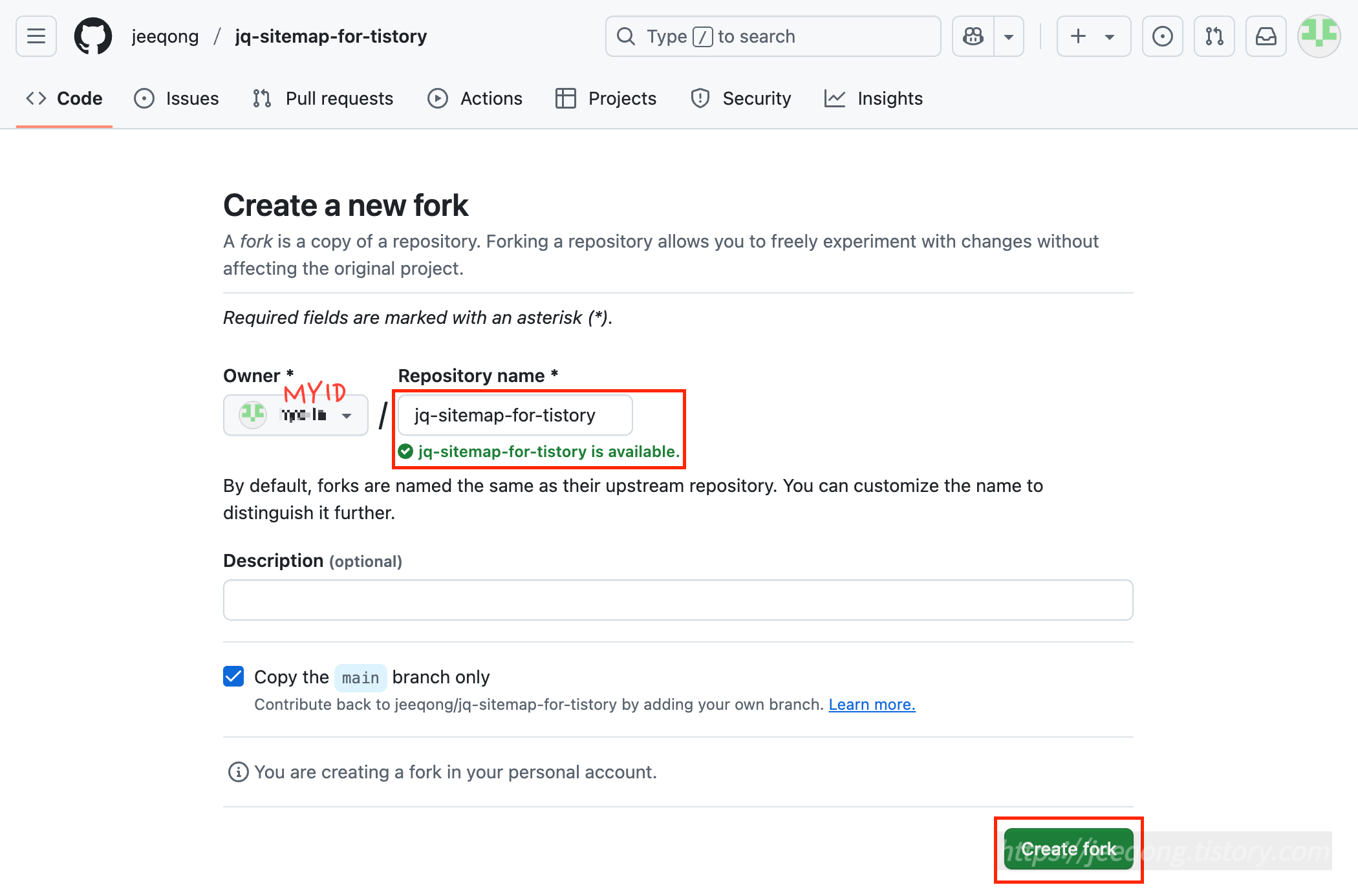Click into the Description text field
The image size is (1358, 896).
tap(678, 600)
